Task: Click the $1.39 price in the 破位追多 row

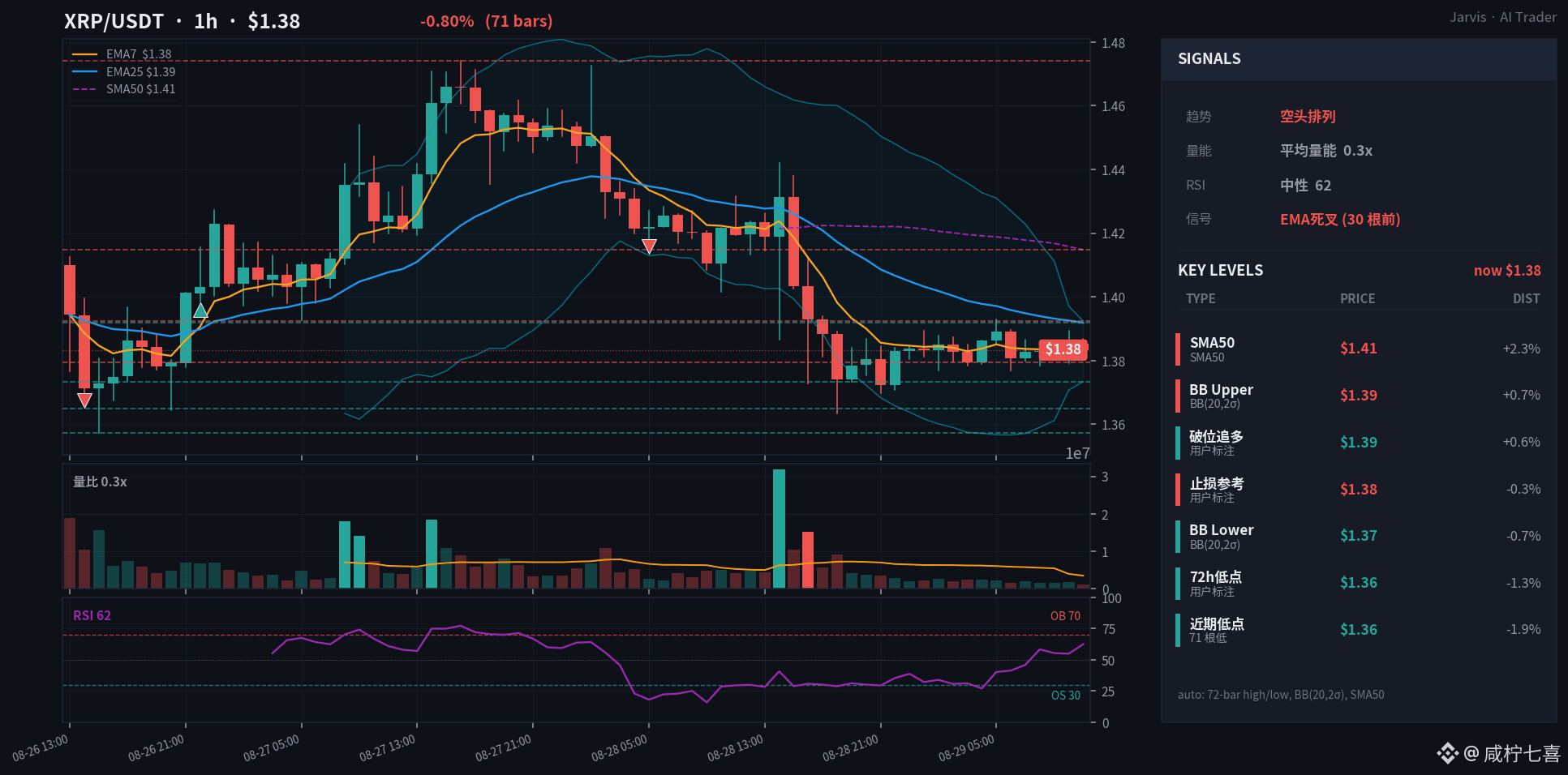Action: [x=1358, y=443]
